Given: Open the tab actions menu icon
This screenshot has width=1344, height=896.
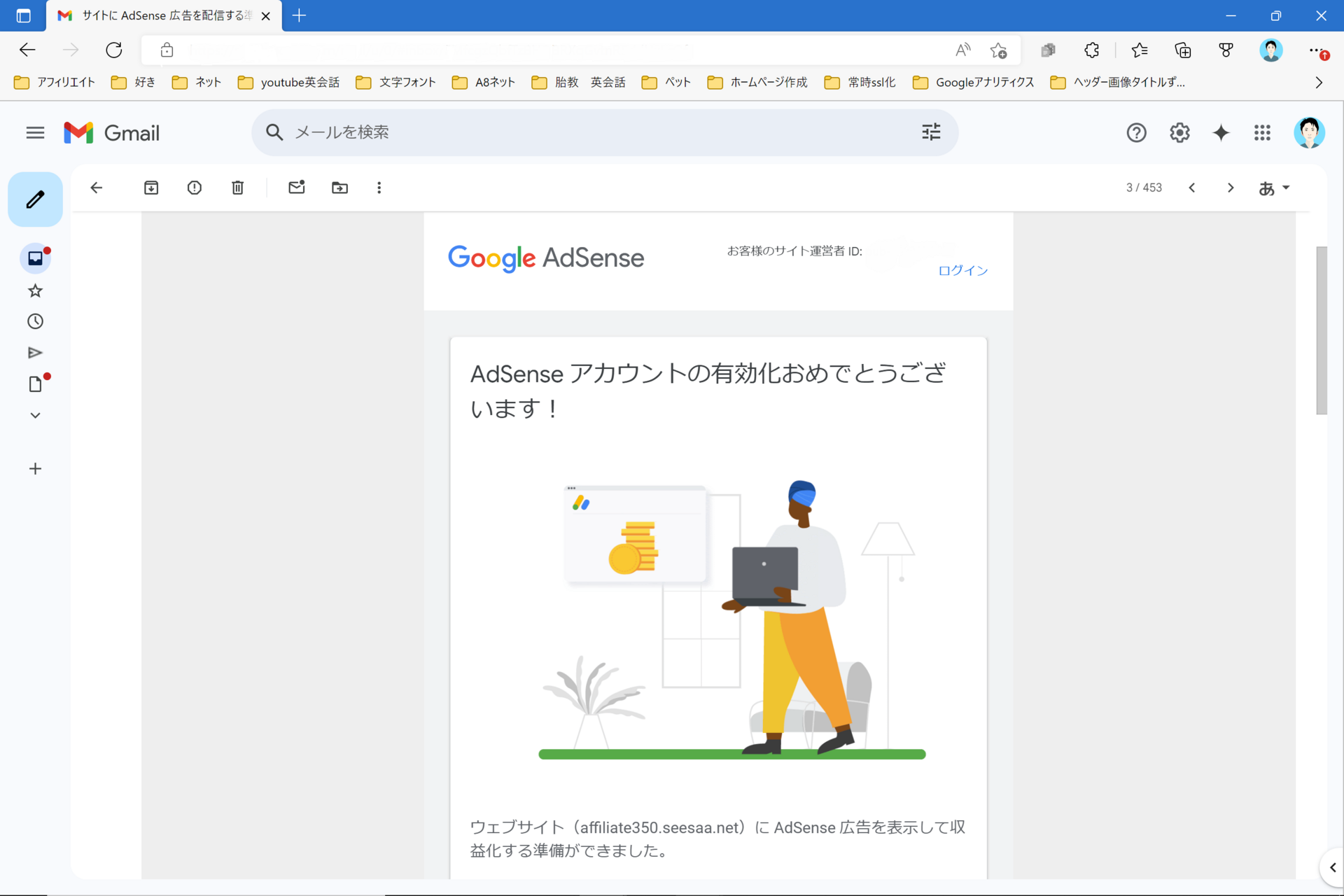Looking at the screenshot, I should click(23, 15).
